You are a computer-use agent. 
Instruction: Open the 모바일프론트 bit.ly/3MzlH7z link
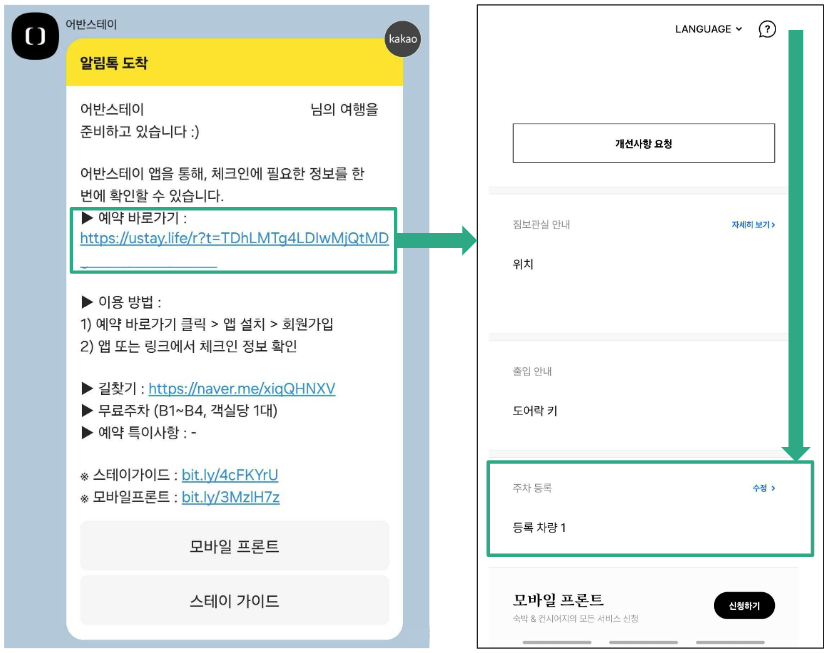[230, 497]
